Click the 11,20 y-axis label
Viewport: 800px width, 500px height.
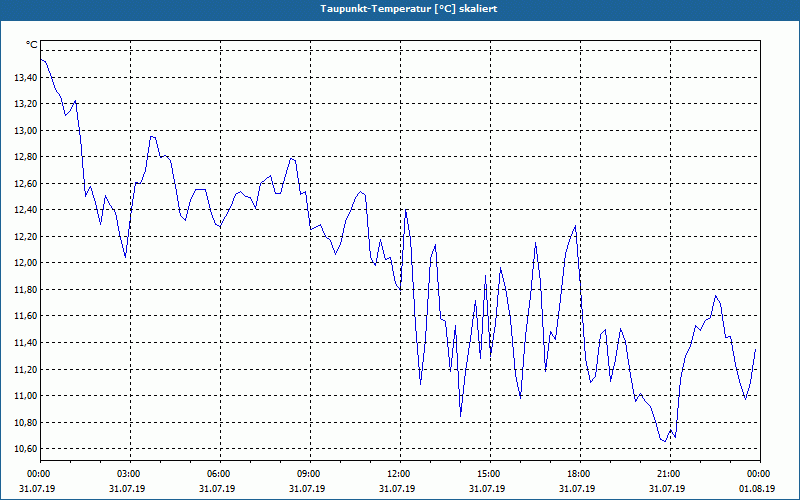pyautogui.click(x=26, y=369)
